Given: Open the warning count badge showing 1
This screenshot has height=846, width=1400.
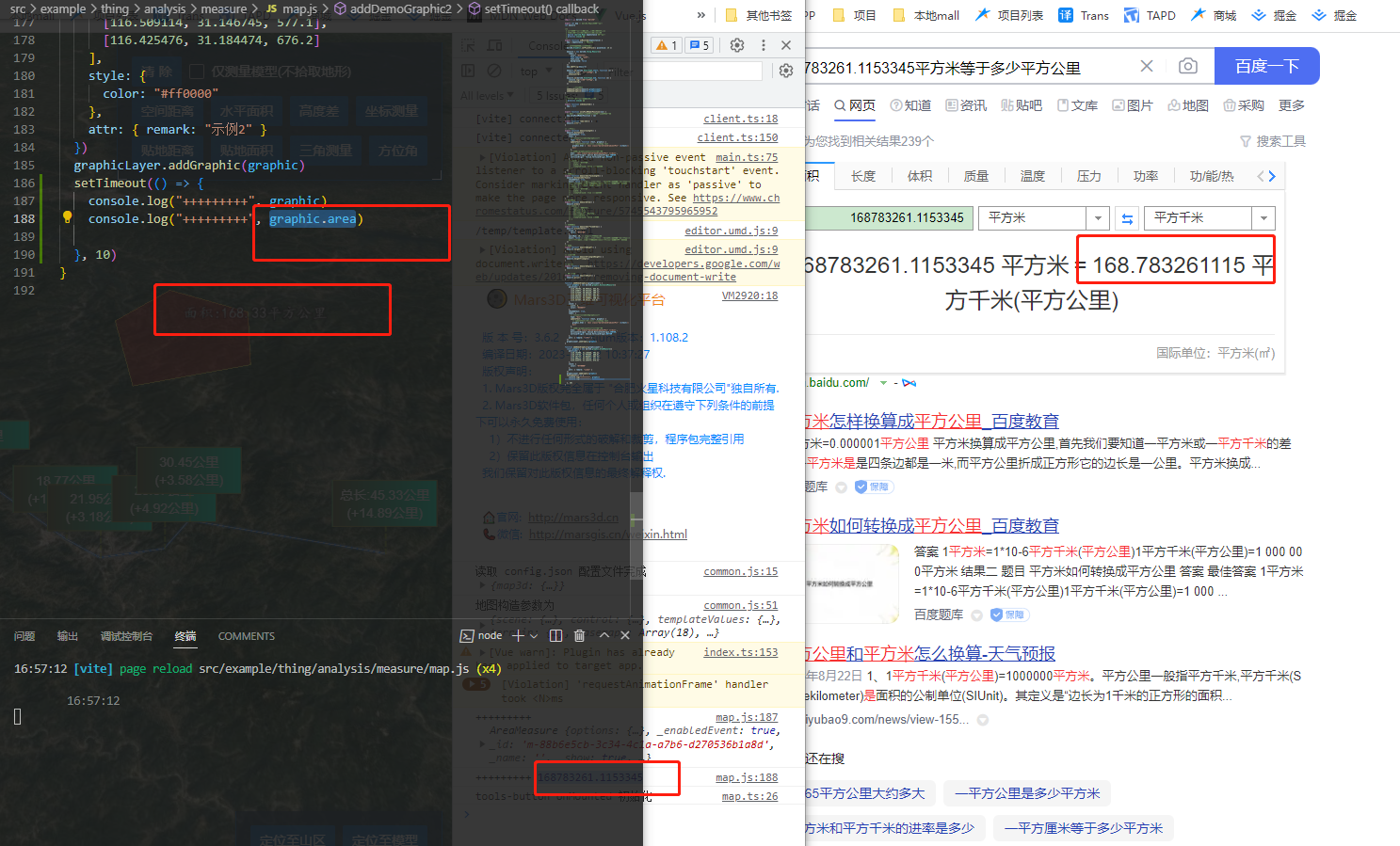Looking at the screenshot, I should (x=667, y=45).
